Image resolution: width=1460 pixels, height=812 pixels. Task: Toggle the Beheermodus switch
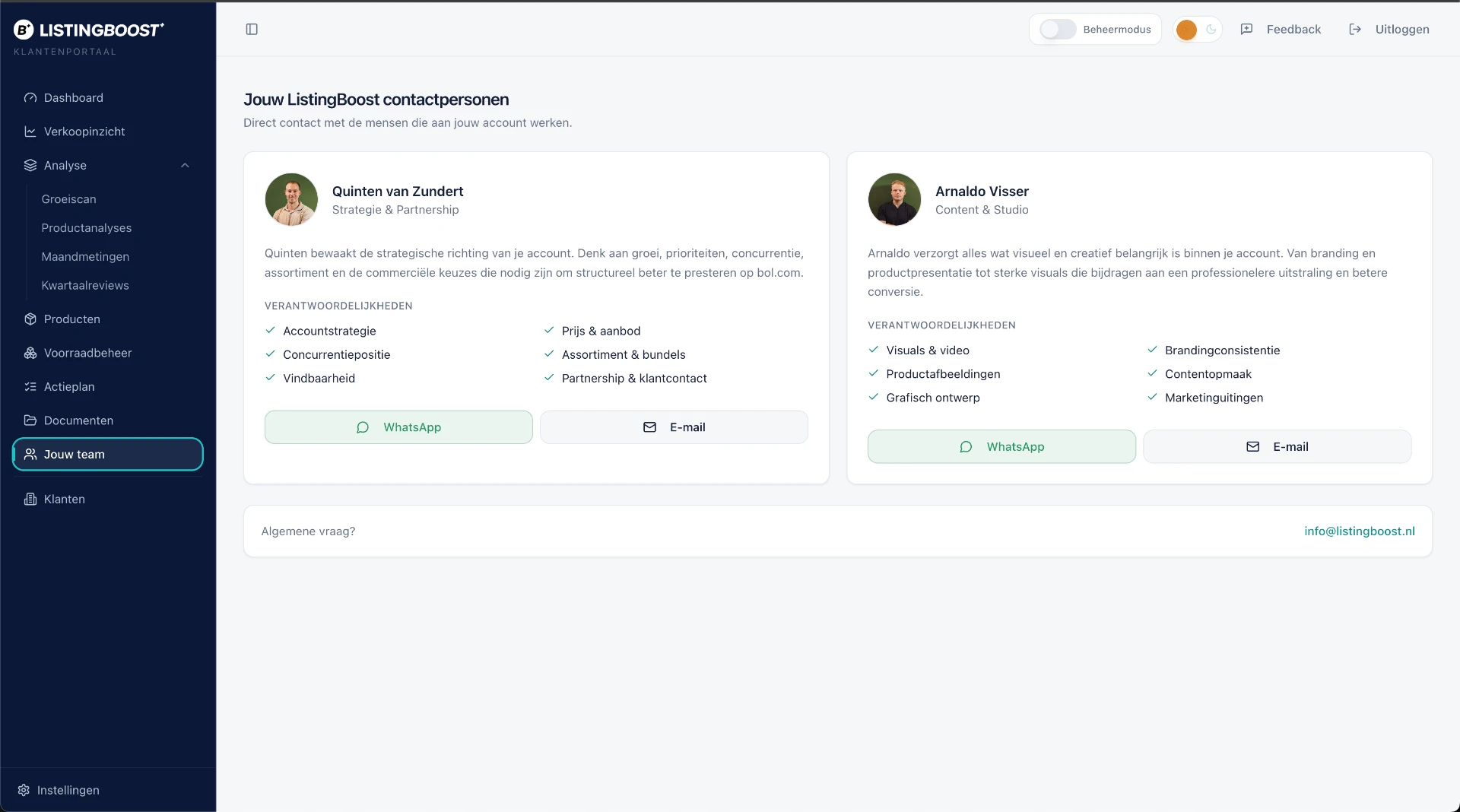(x=1058, y=29)
